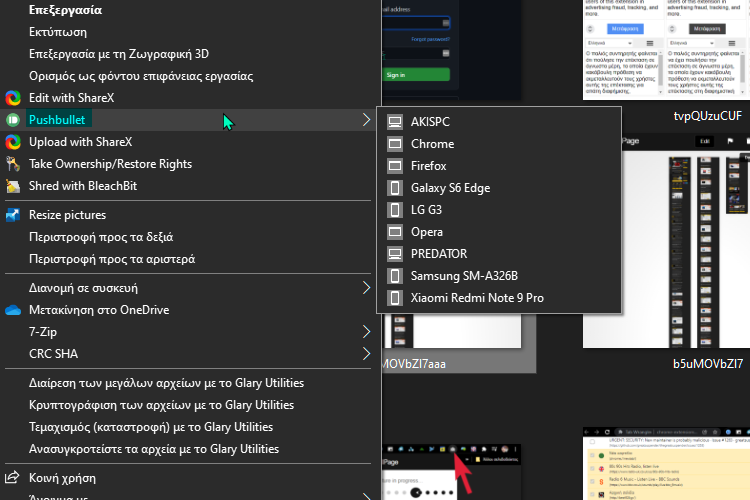Click the b5uMOVbZI7 file name
The width and height of the screenshot is (750, 500).
pos(708,364)
